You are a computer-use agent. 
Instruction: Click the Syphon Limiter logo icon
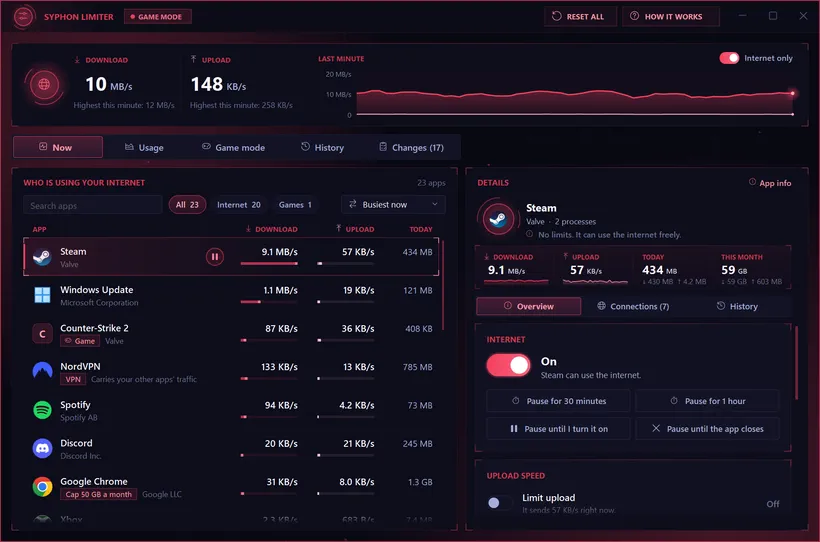(23, 17)
